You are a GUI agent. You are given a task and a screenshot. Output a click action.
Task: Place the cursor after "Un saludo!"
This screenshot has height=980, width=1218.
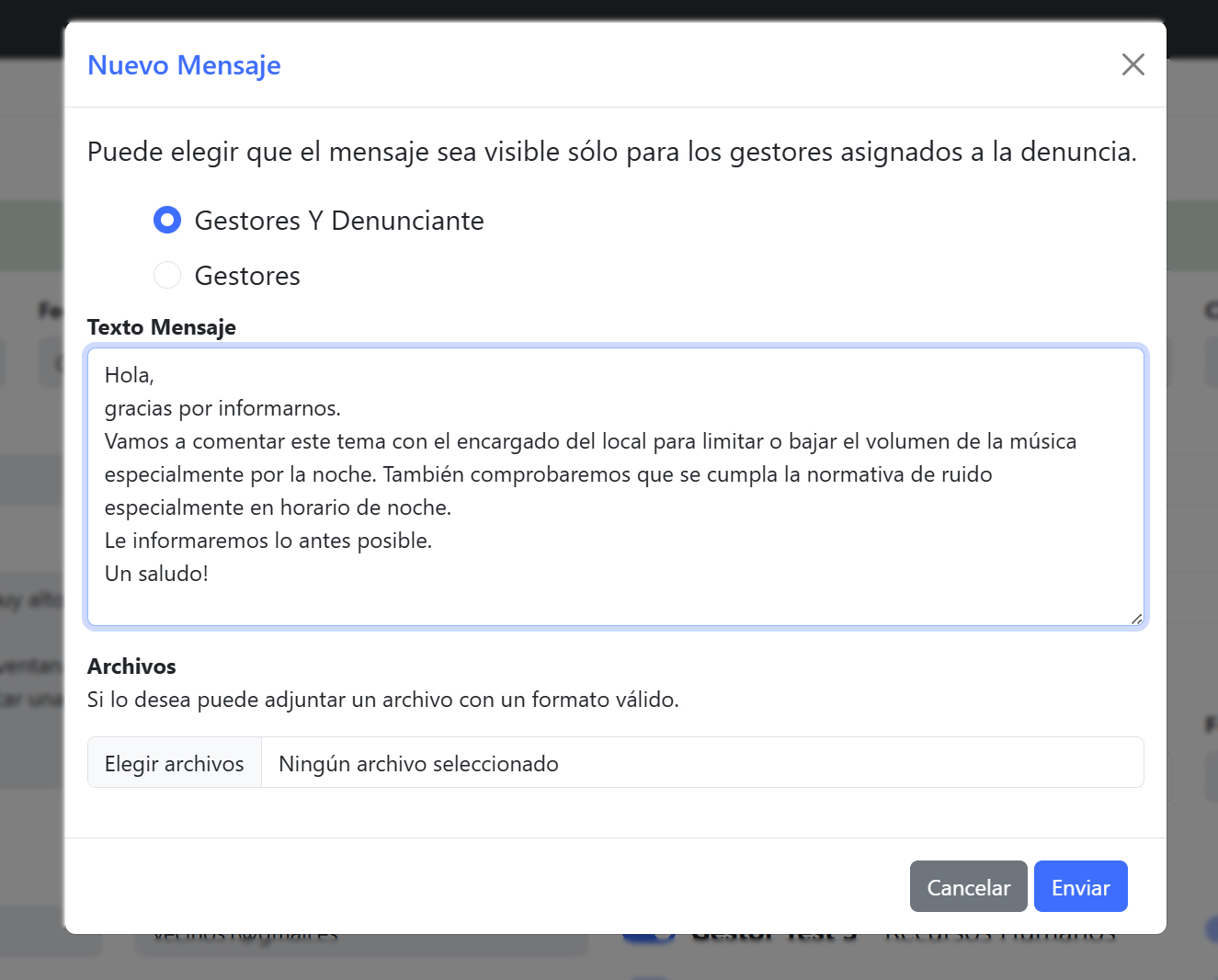tap(210, 573)
